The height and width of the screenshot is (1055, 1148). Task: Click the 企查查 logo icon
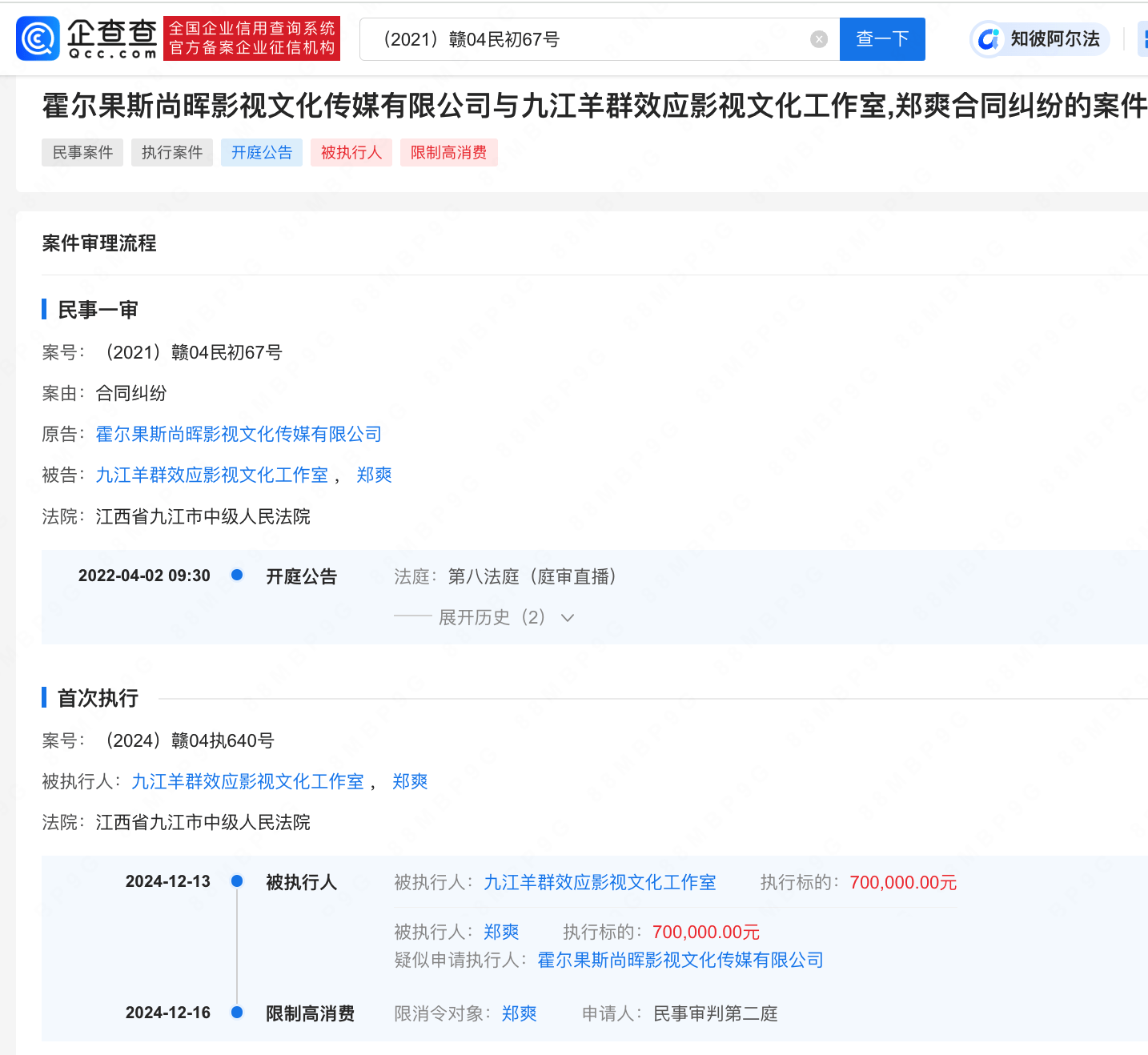[x=38, y=38]
